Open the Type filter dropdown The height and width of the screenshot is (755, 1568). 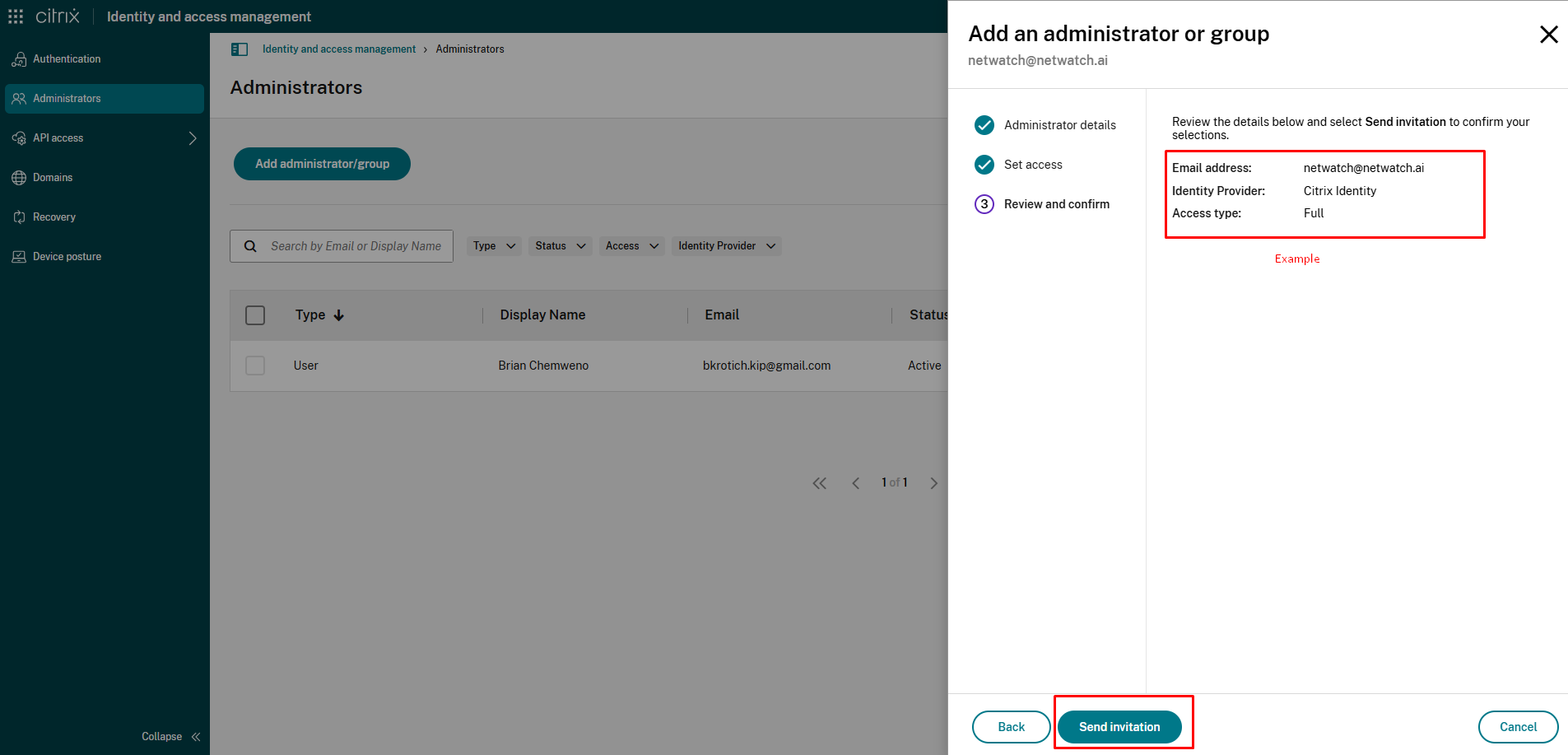[493, 245]
